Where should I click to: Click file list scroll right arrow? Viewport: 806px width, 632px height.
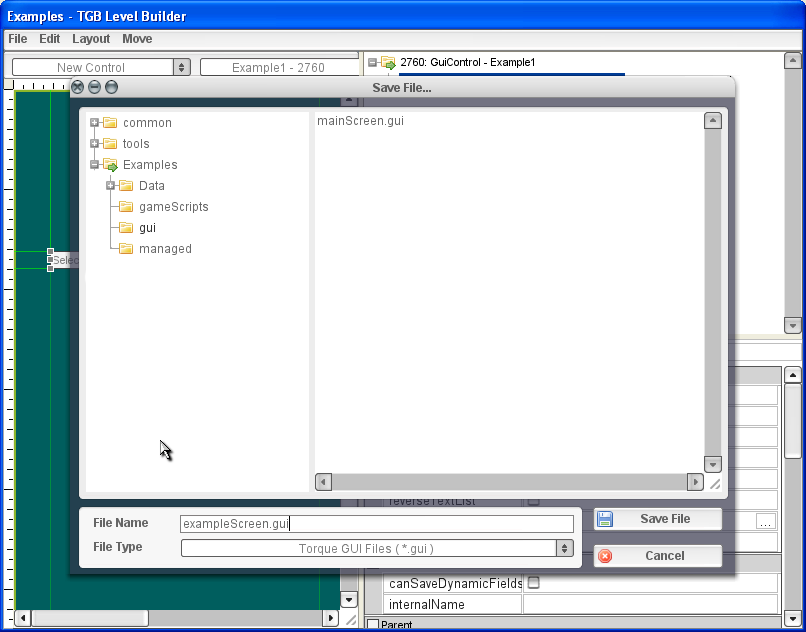(695, 482)
